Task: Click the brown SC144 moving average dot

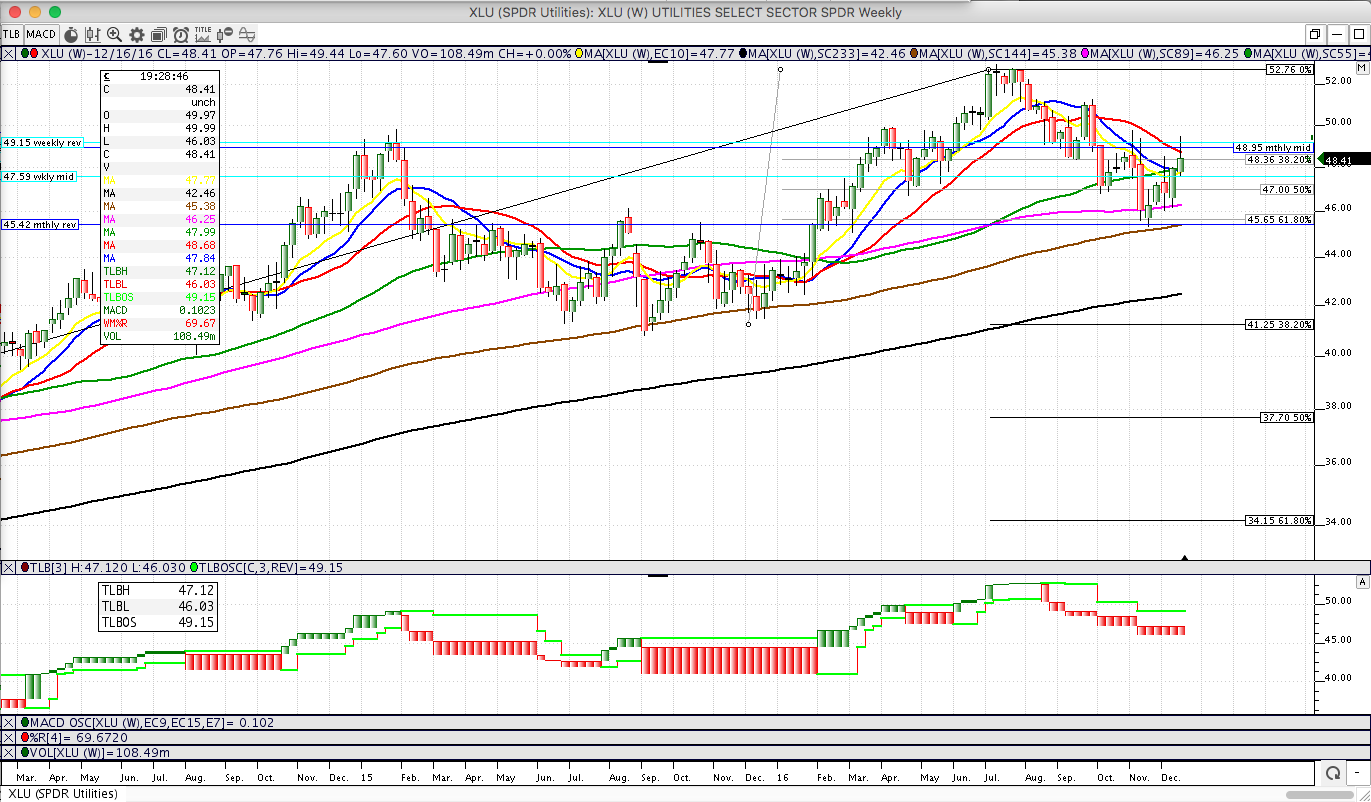Action: click(x=916, y=52)
